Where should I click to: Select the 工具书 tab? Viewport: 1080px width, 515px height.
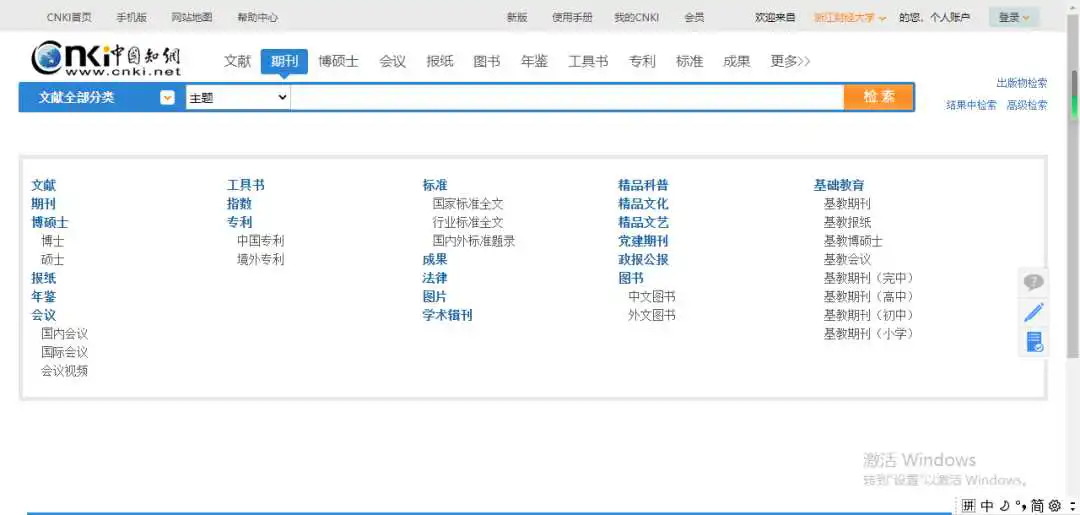(x=588, y=61)
